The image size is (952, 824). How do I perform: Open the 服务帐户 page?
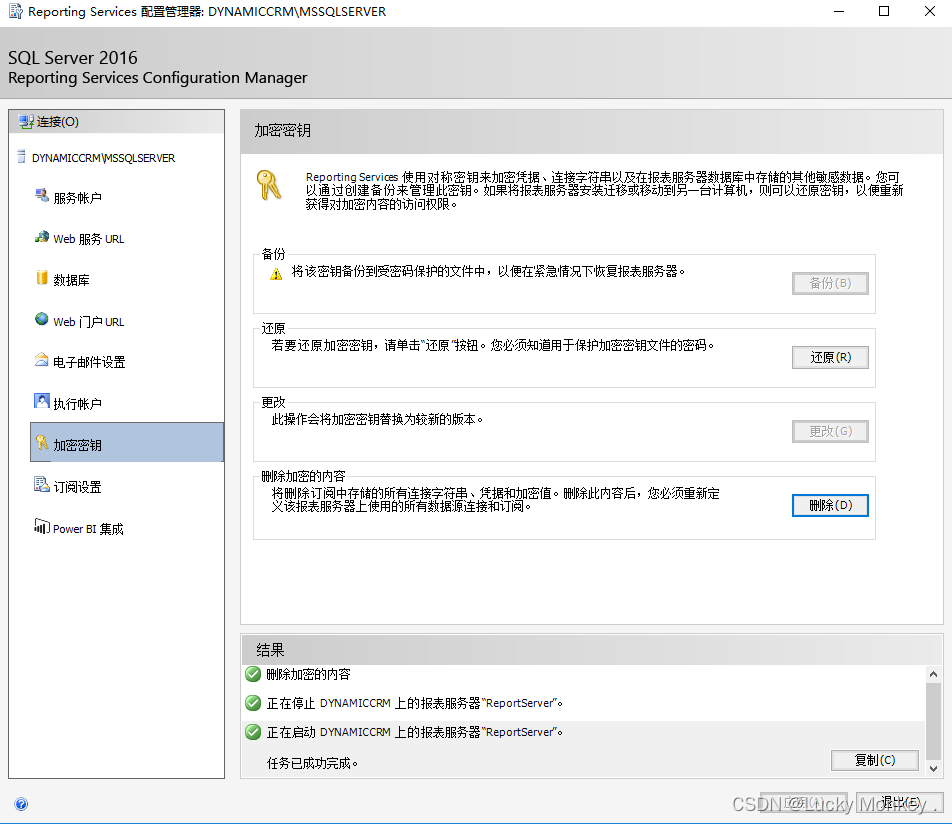coord(77,198)
